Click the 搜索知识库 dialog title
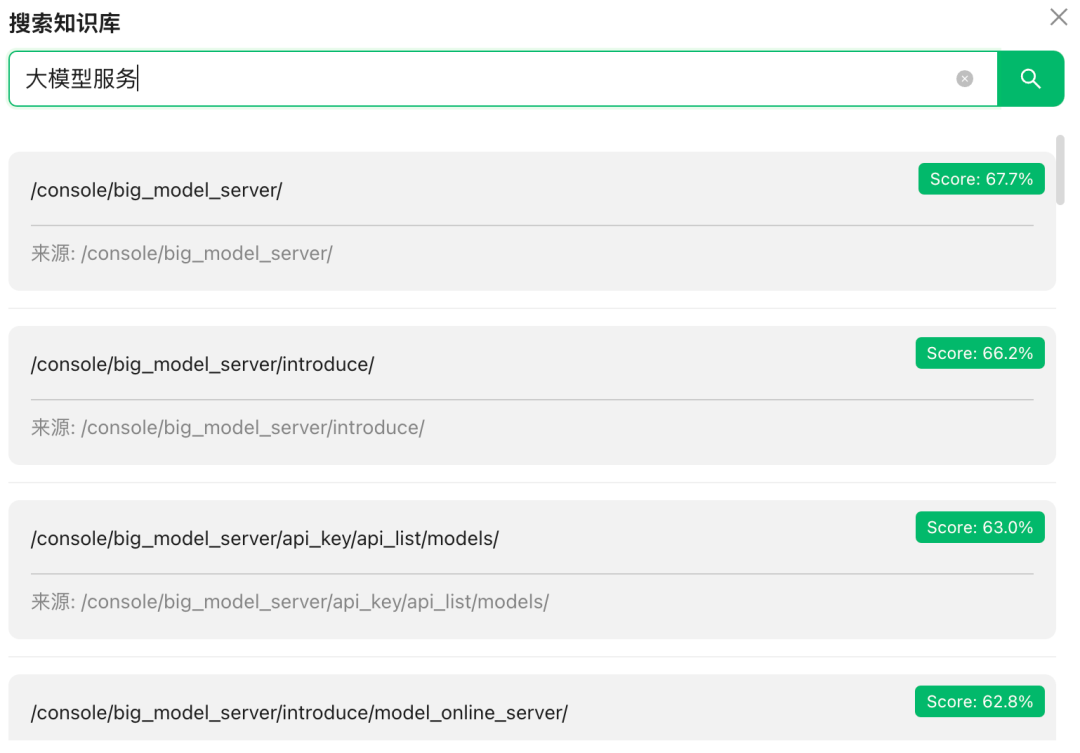 tap(65, 23)
